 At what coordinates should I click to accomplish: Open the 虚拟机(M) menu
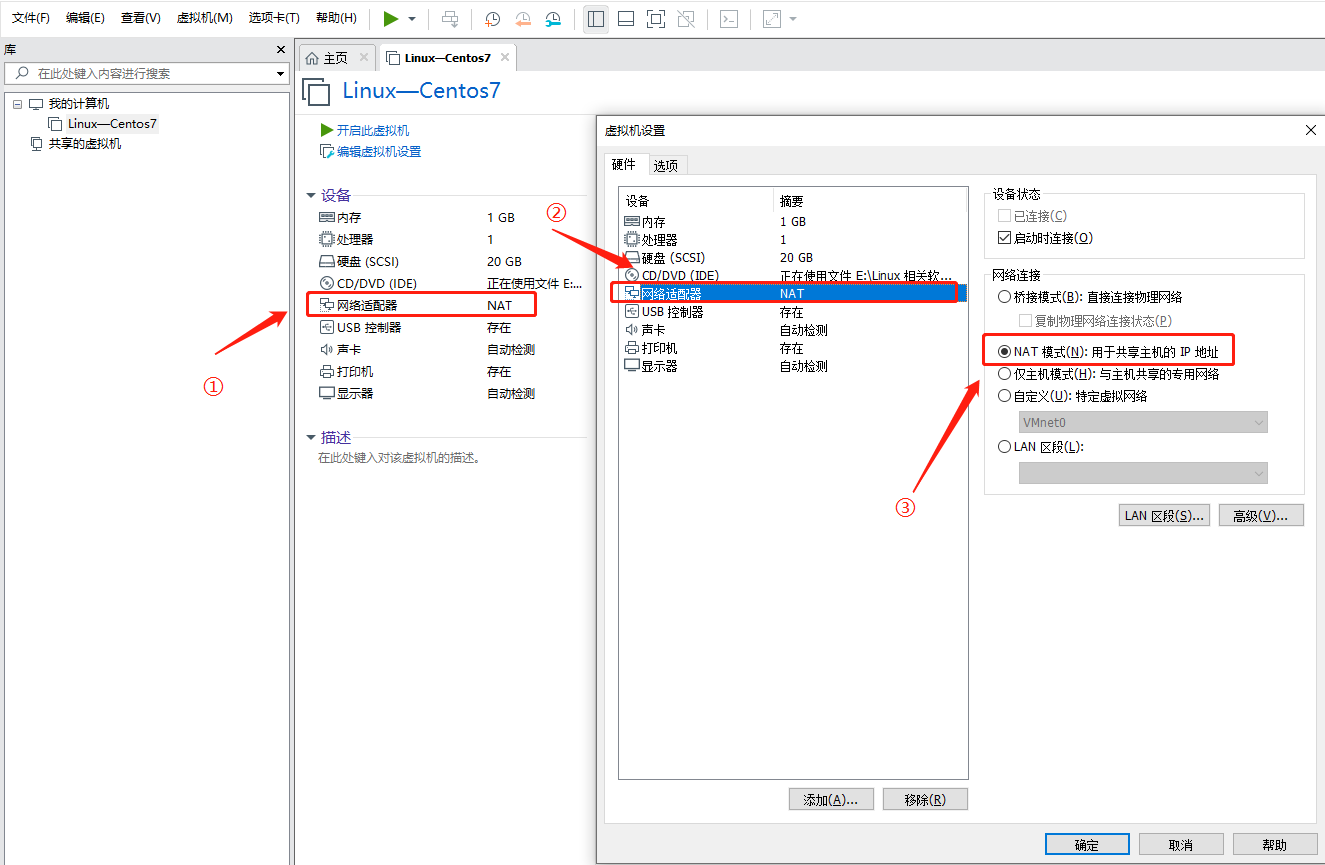205,18
